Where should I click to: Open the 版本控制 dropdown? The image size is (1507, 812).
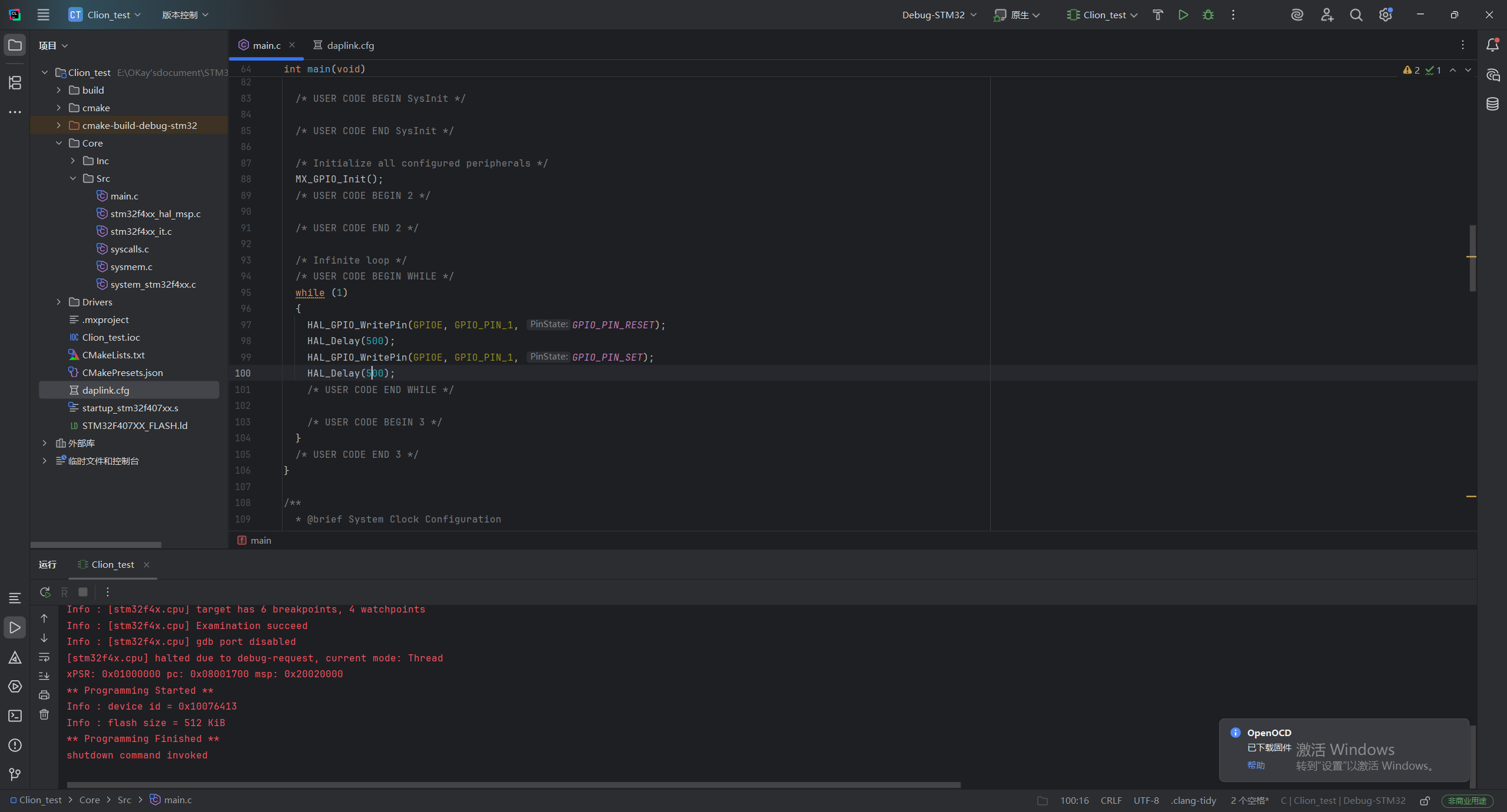coord(185,15)
